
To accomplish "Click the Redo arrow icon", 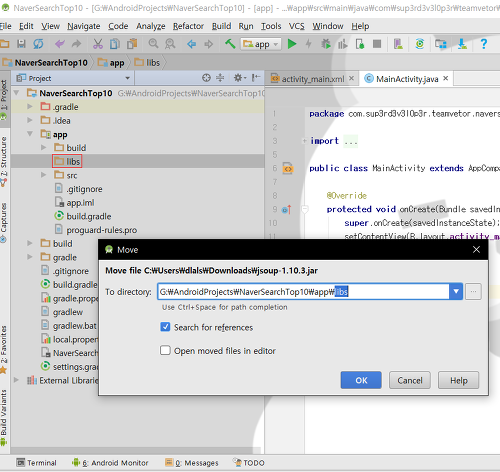I will [x=77, y=44].
